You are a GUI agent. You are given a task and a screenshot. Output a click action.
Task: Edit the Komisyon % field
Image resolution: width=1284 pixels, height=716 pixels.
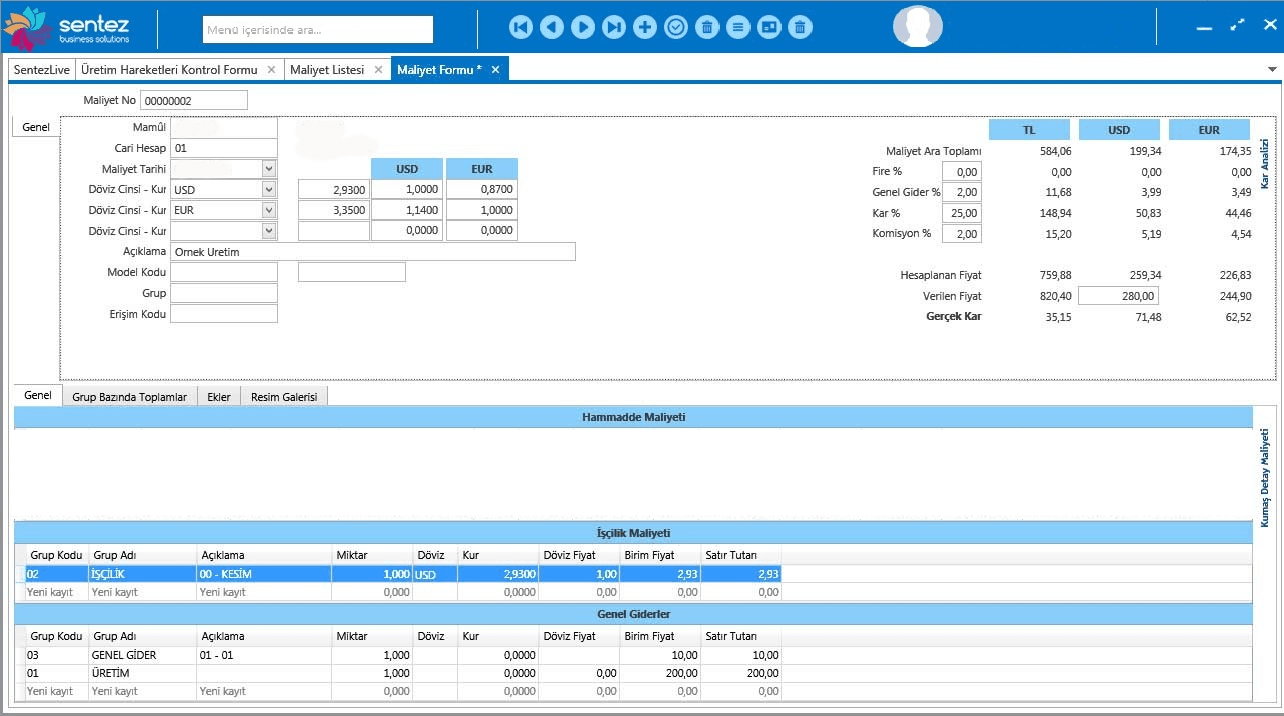pos(962,233)
